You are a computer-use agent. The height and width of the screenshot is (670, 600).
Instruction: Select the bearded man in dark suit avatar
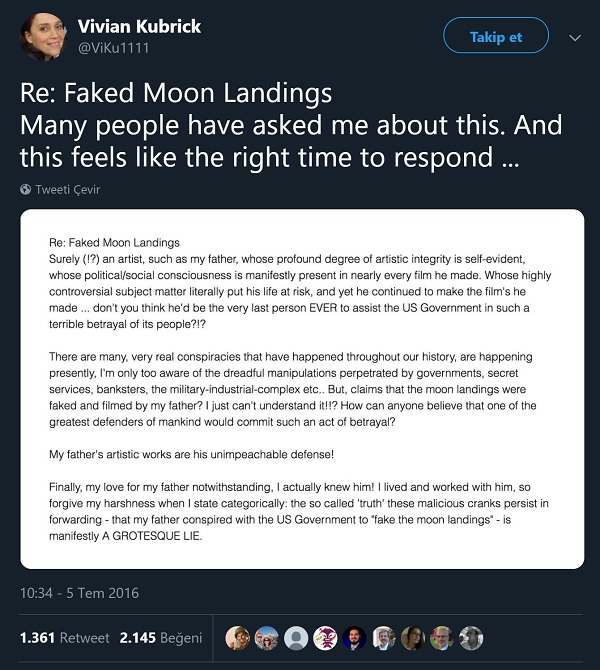point(354,637)
